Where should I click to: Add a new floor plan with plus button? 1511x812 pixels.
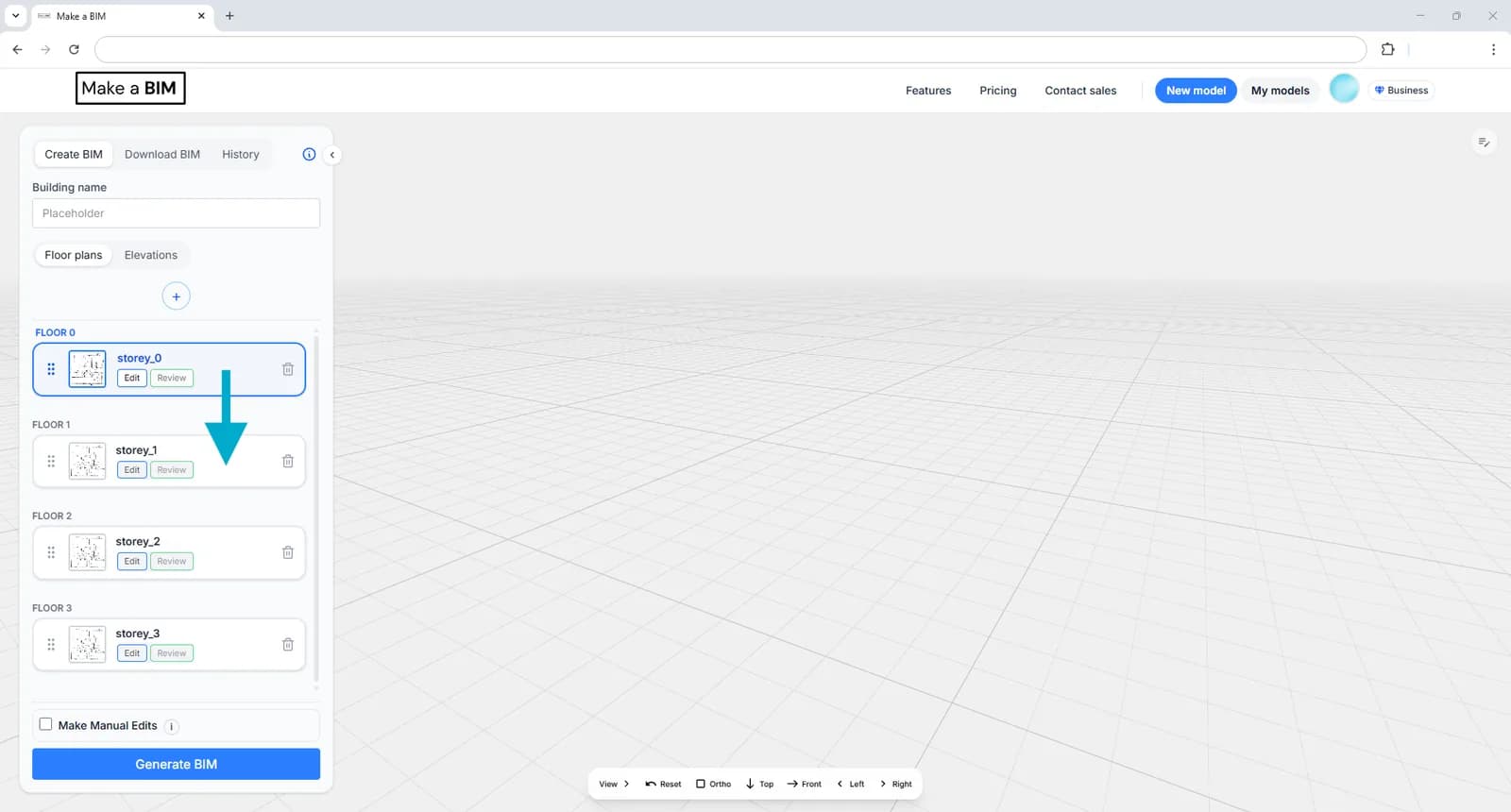point(176,296)
